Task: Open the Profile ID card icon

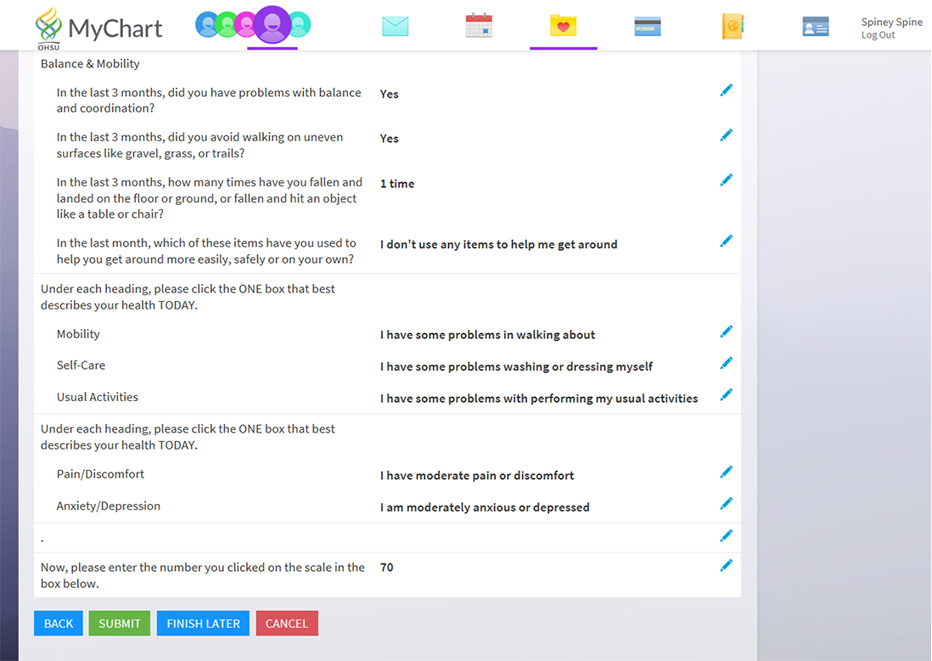Action: click(815, 27)
